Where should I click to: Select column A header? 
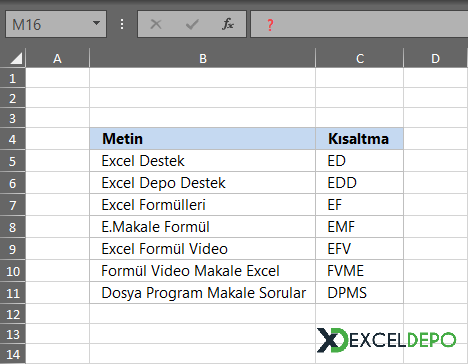[x=57, y=58]
